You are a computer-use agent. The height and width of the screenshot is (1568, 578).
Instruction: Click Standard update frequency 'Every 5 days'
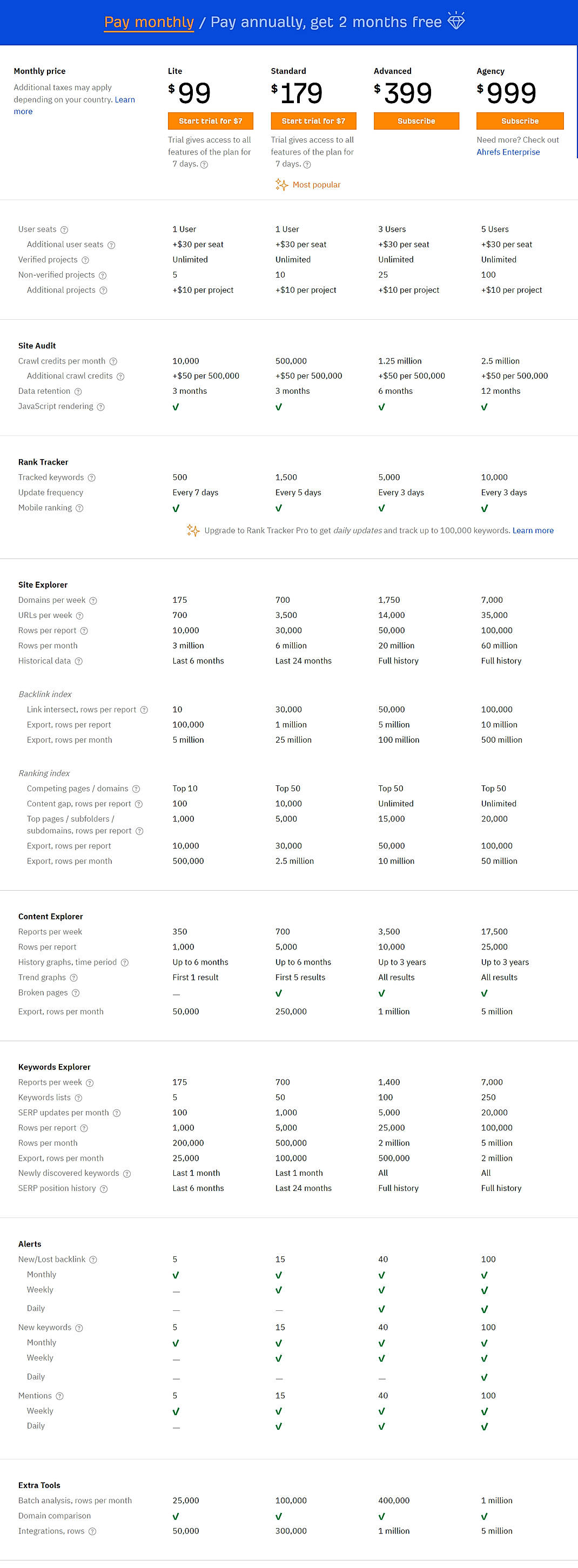(298, 493)
